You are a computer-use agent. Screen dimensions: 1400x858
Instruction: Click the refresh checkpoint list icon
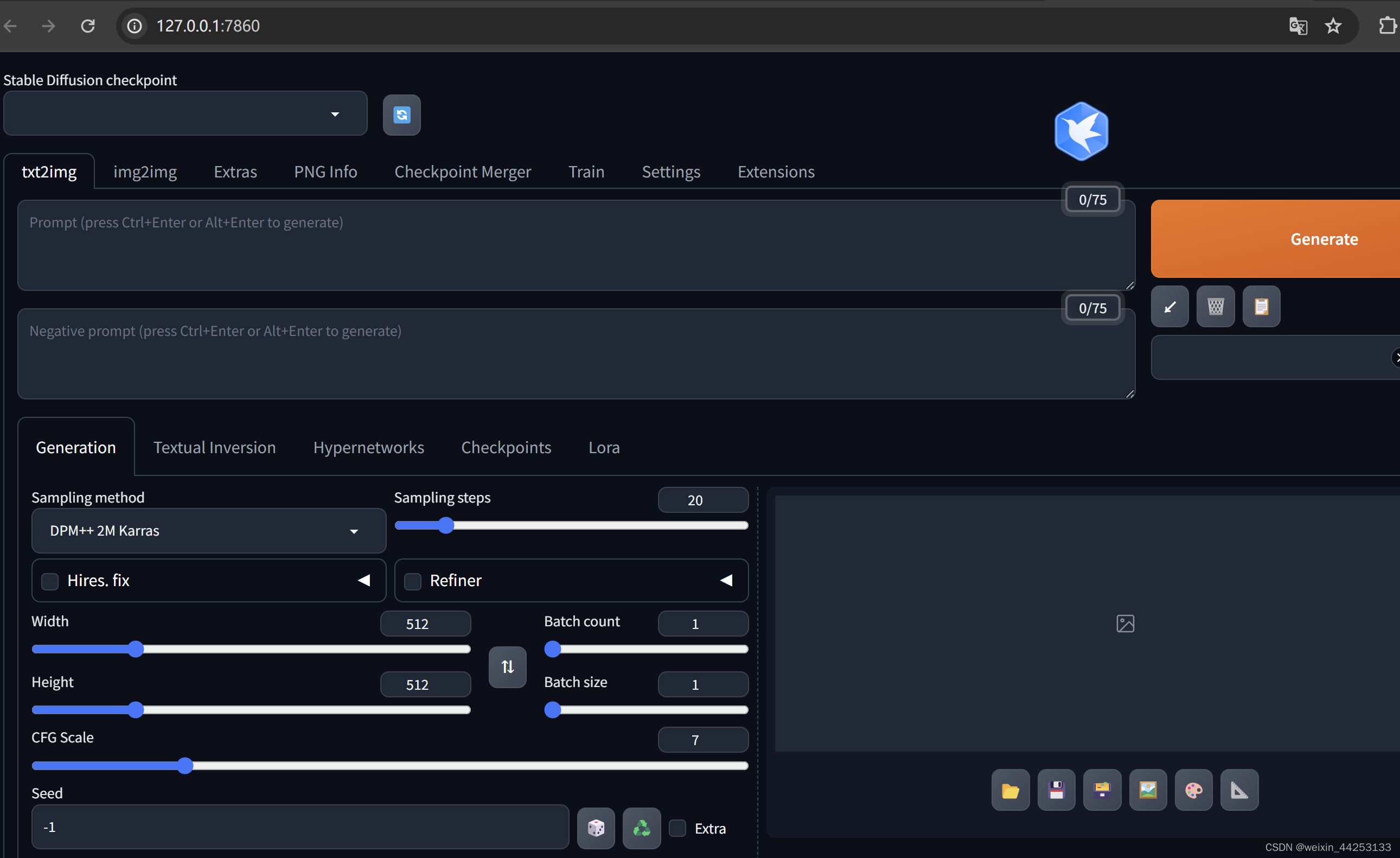pos(401,115)
